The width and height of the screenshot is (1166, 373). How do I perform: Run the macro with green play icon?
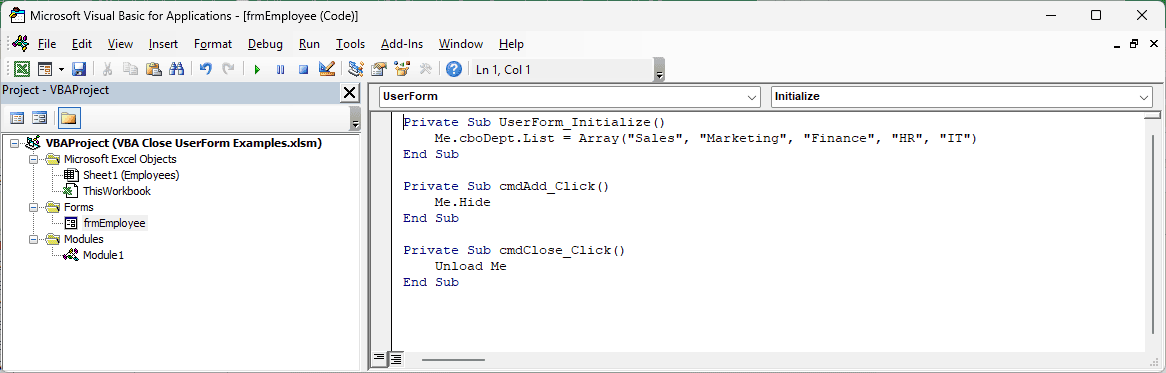tap(257, 69)
